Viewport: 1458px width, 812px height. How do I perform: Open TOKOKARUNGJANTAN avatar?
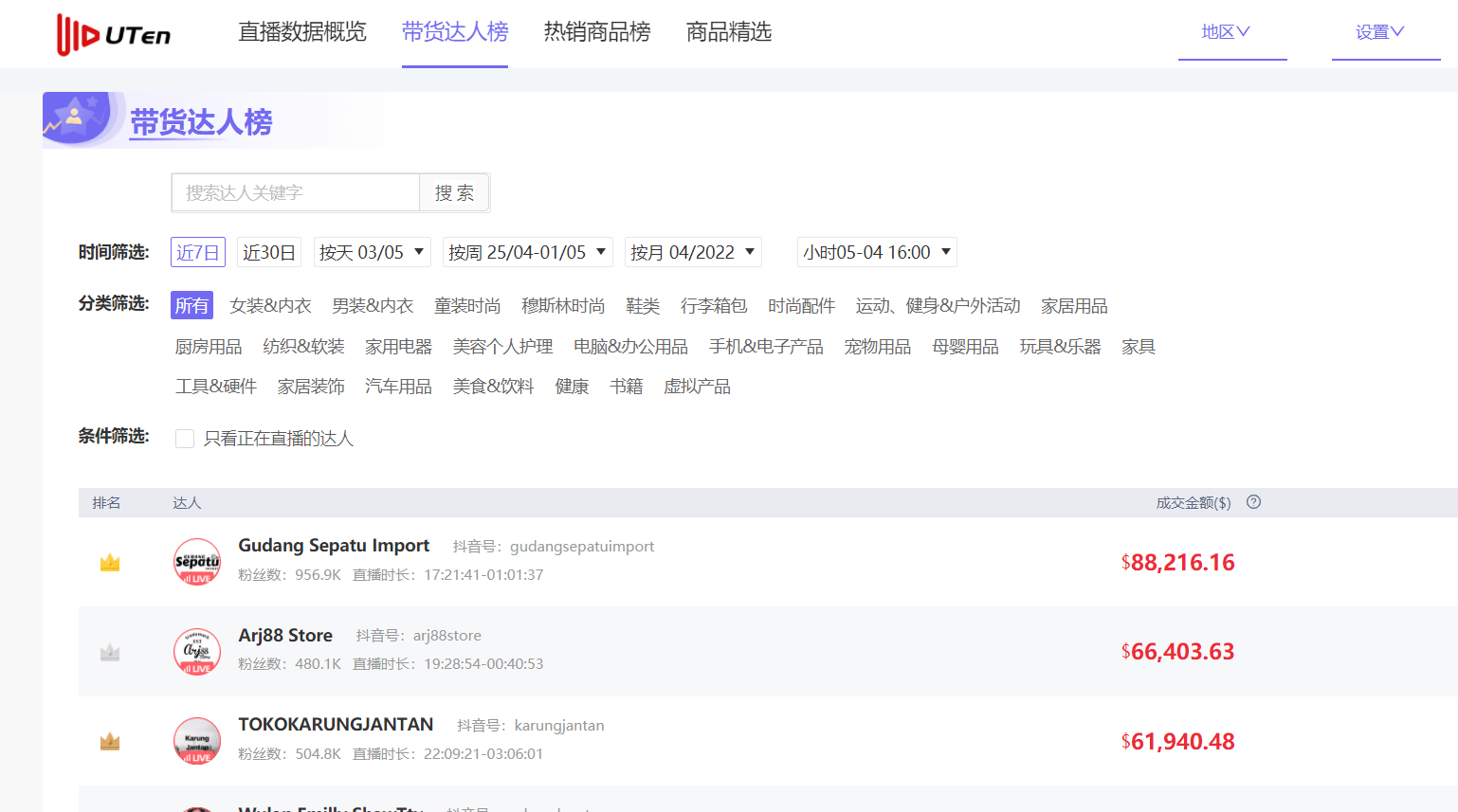point(197,741)
